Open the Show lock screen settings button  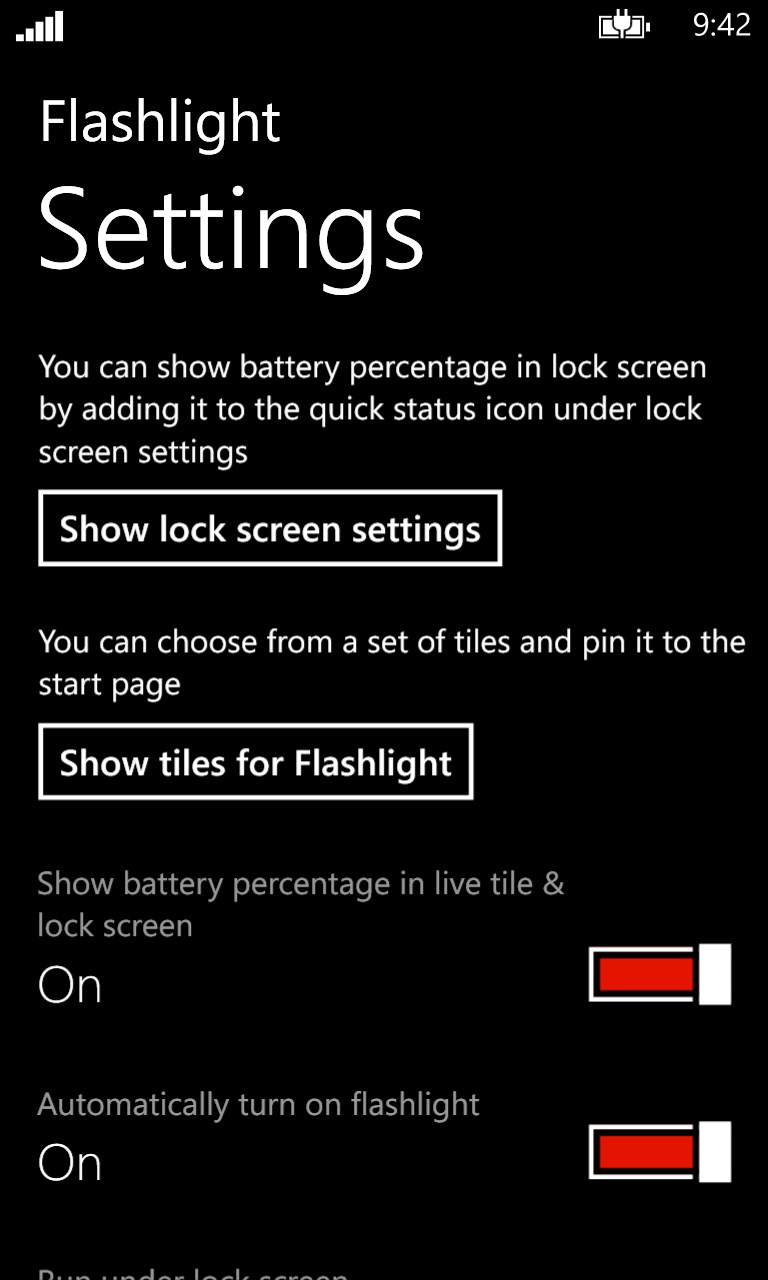pos(270,529)
